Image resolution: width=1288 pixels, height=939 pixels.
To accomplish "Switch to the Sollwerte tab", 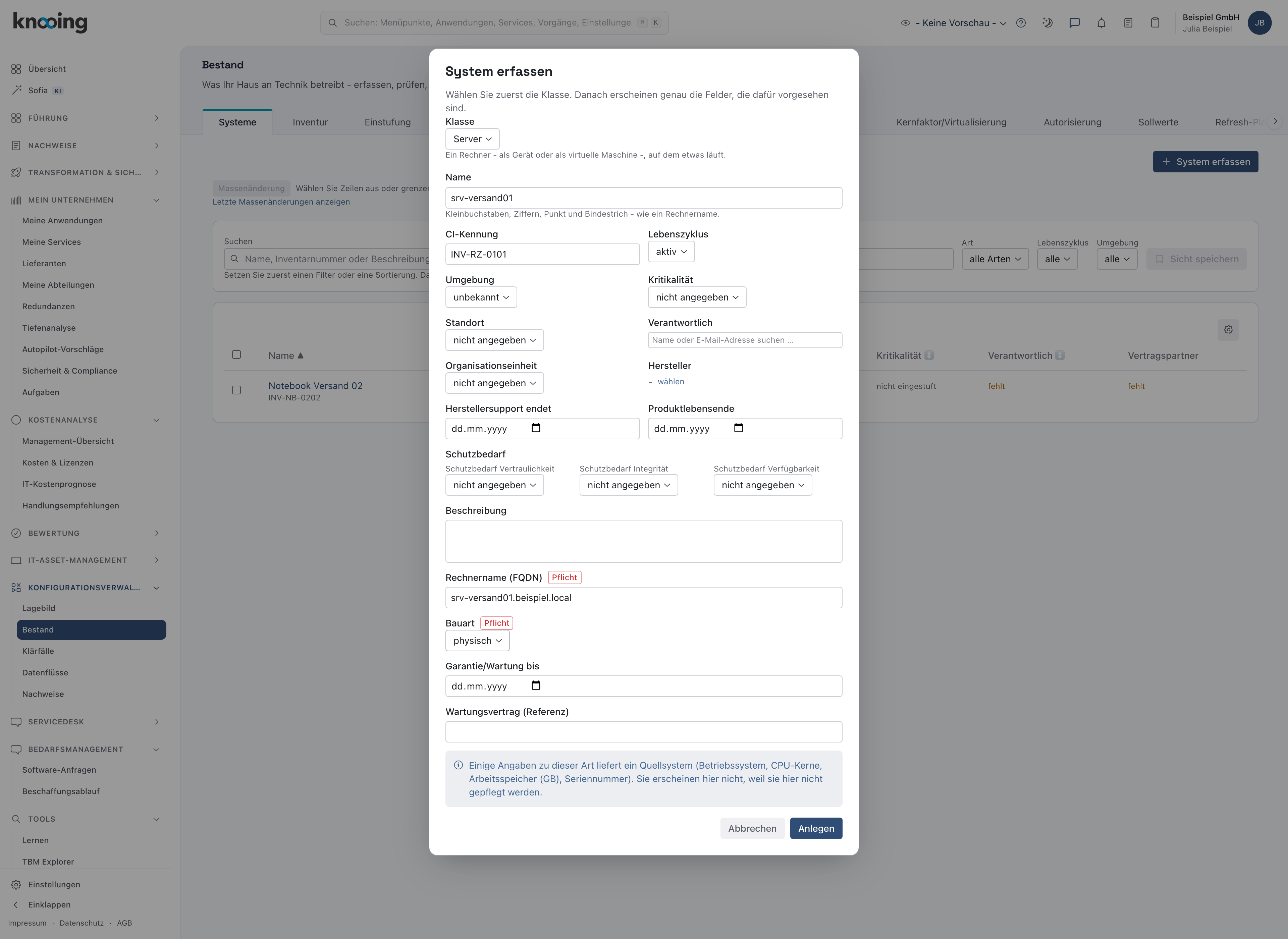I will click(x=1158, y=122).
